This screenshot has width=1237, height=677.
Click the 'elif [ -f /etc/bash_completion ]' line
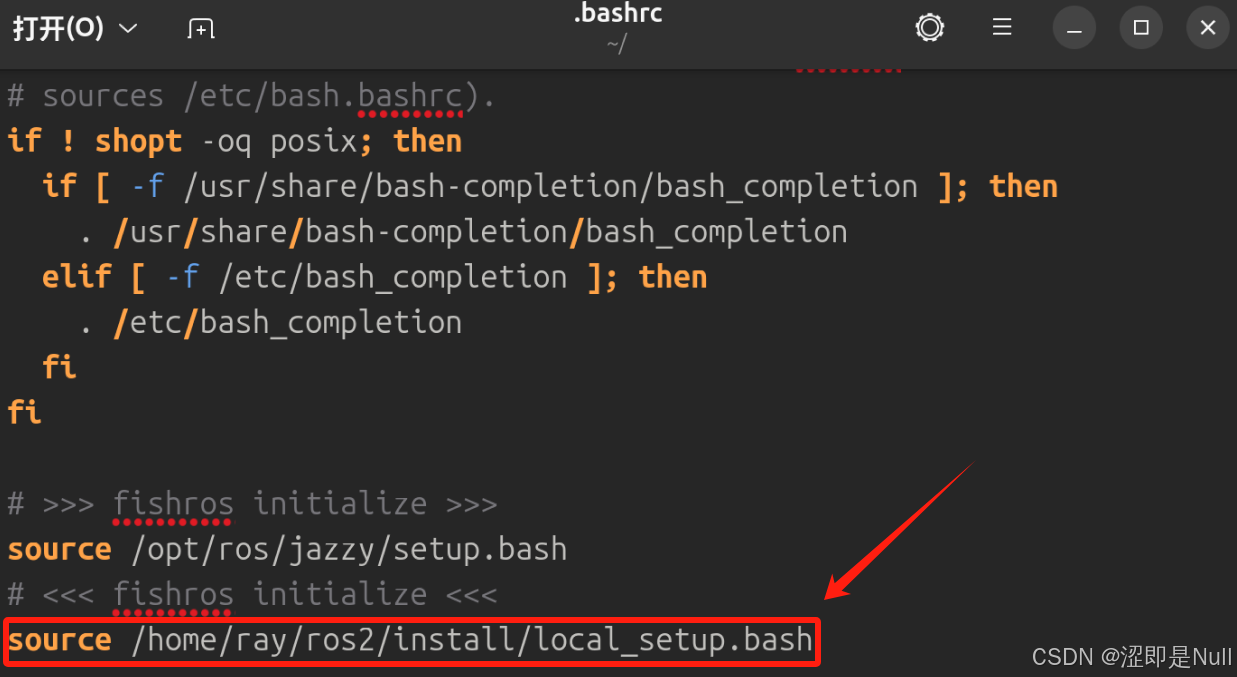pyautogui.click(x=374, y=277)
